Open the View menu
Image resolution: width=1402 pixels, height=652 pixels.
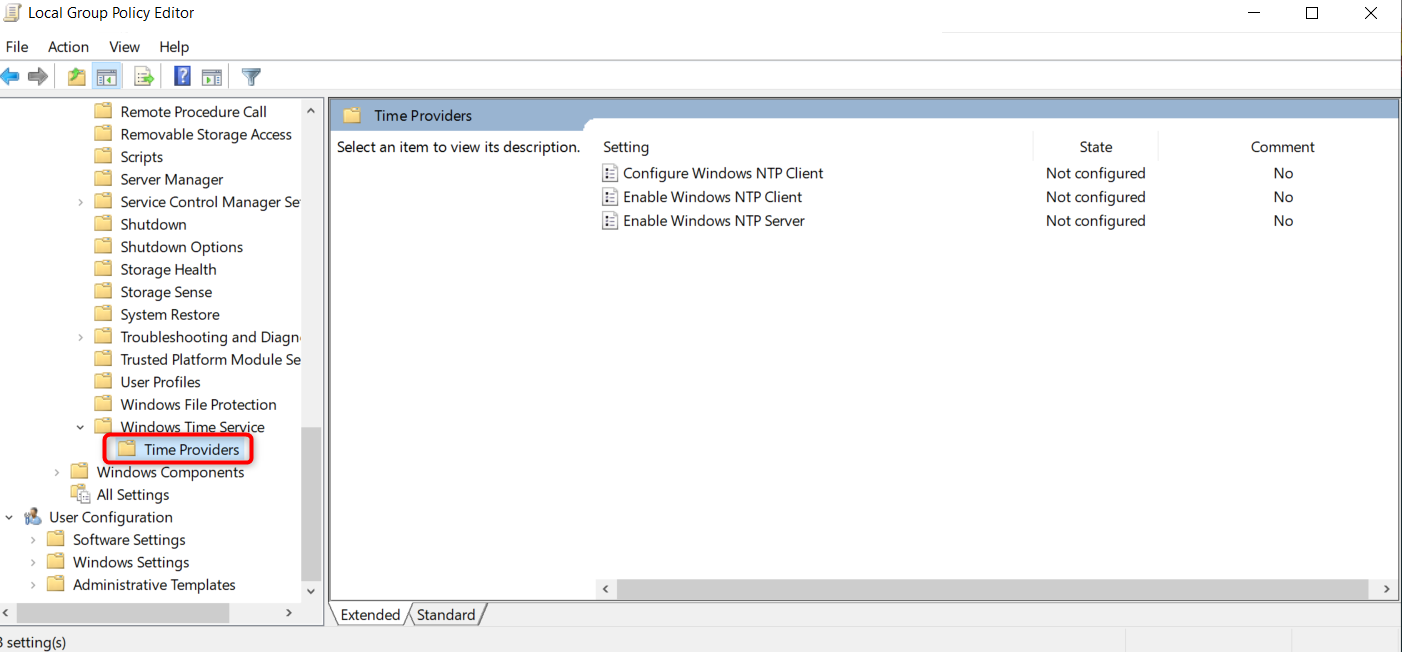point(124,47)
